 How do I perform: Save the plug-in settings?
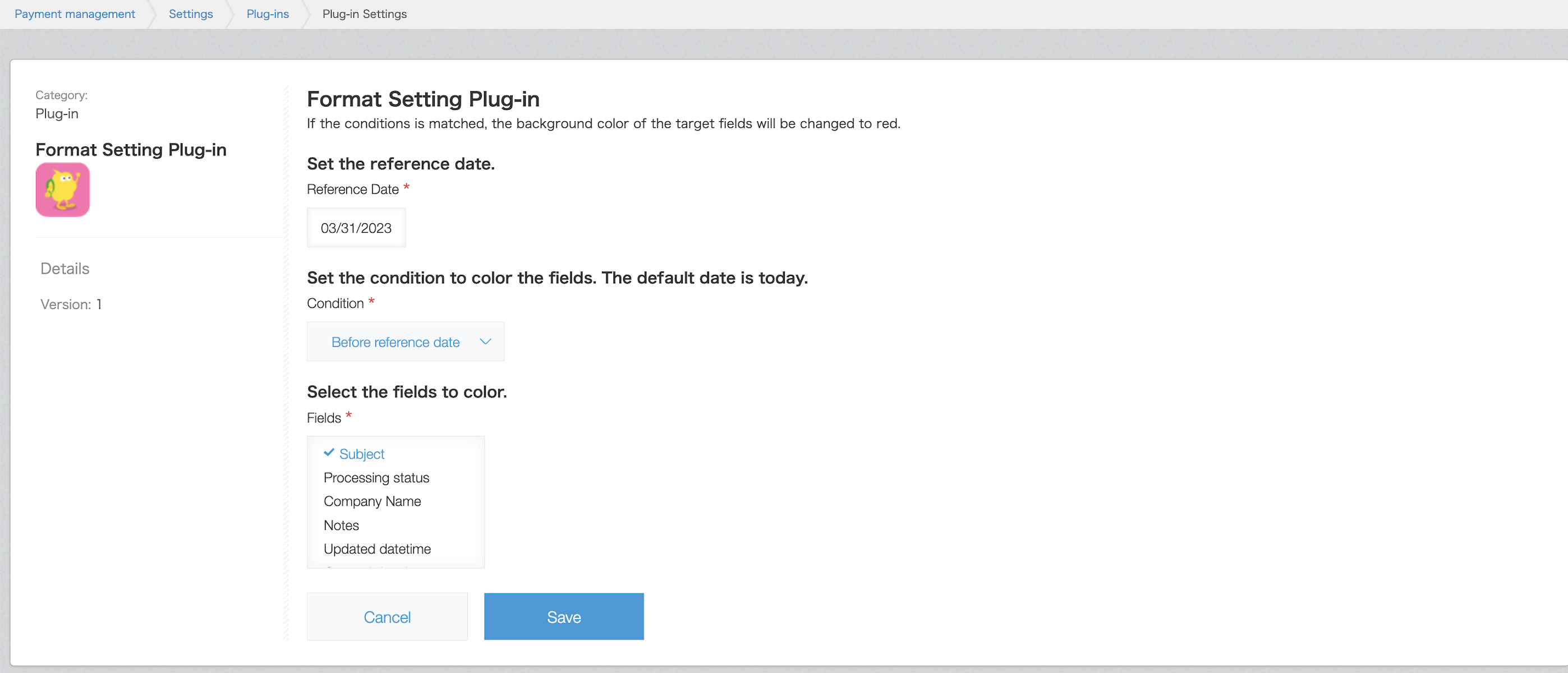(564, 616)
